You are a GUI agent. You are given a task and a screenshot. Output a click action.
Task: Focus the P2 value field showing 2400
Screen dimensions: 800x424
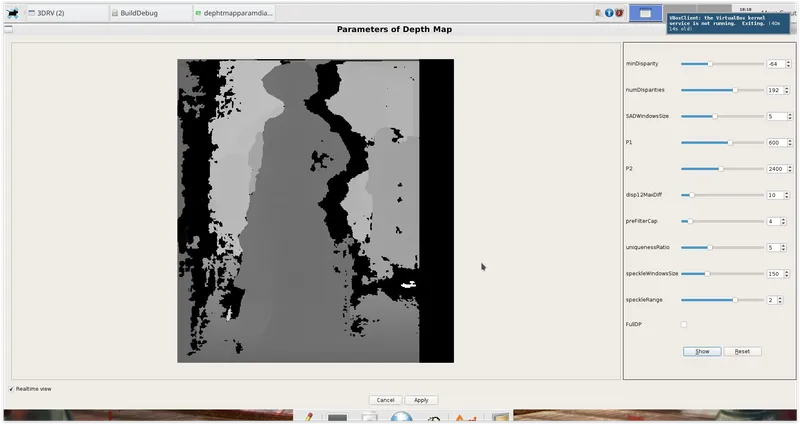777,169
